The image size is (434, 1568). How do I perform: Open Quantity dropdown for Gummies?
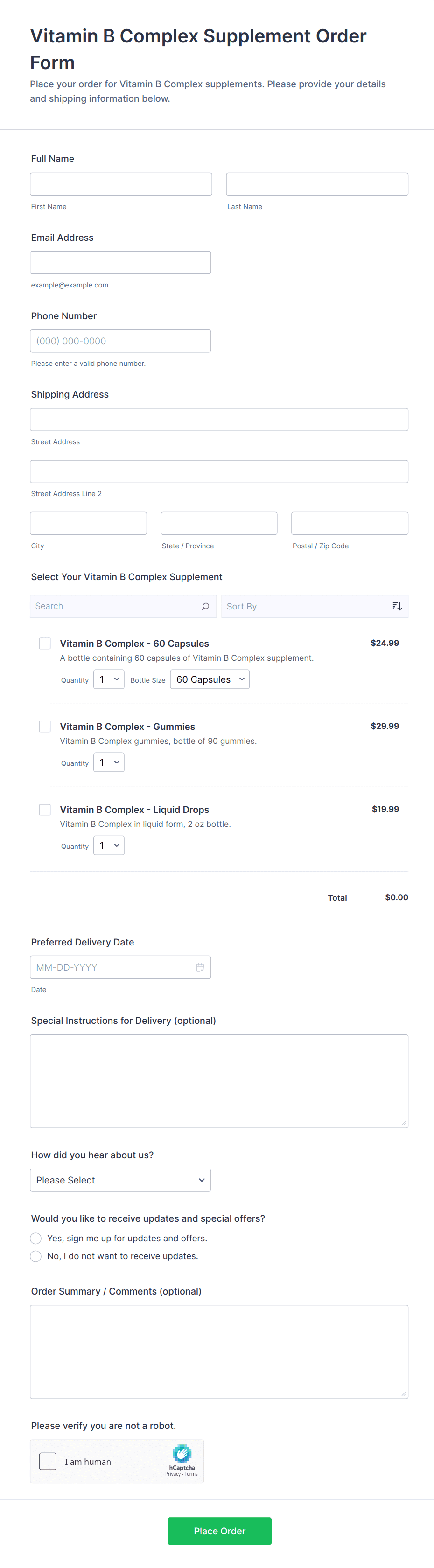click(x=109, y=763)
